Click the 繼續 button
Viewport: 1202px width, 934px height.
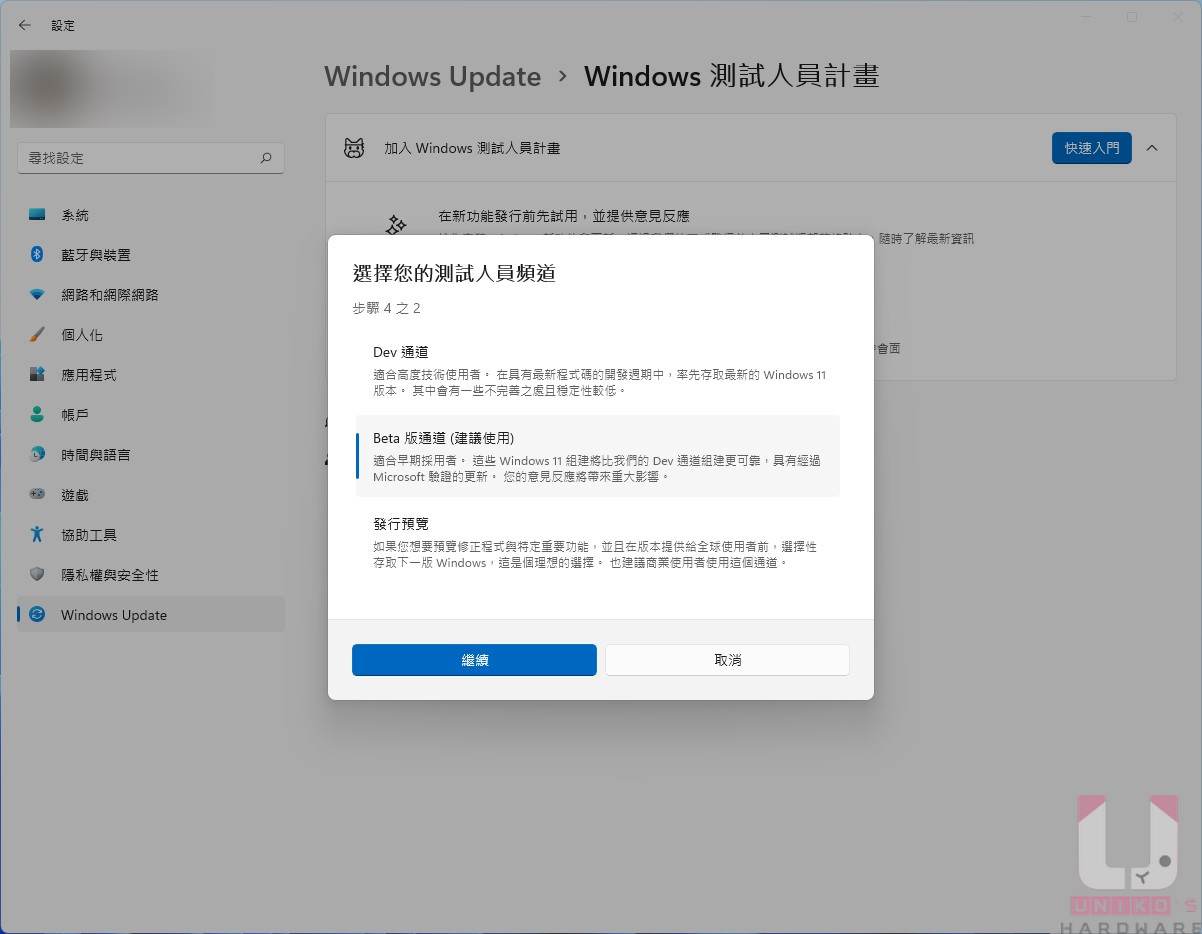(x=474, y=660)
